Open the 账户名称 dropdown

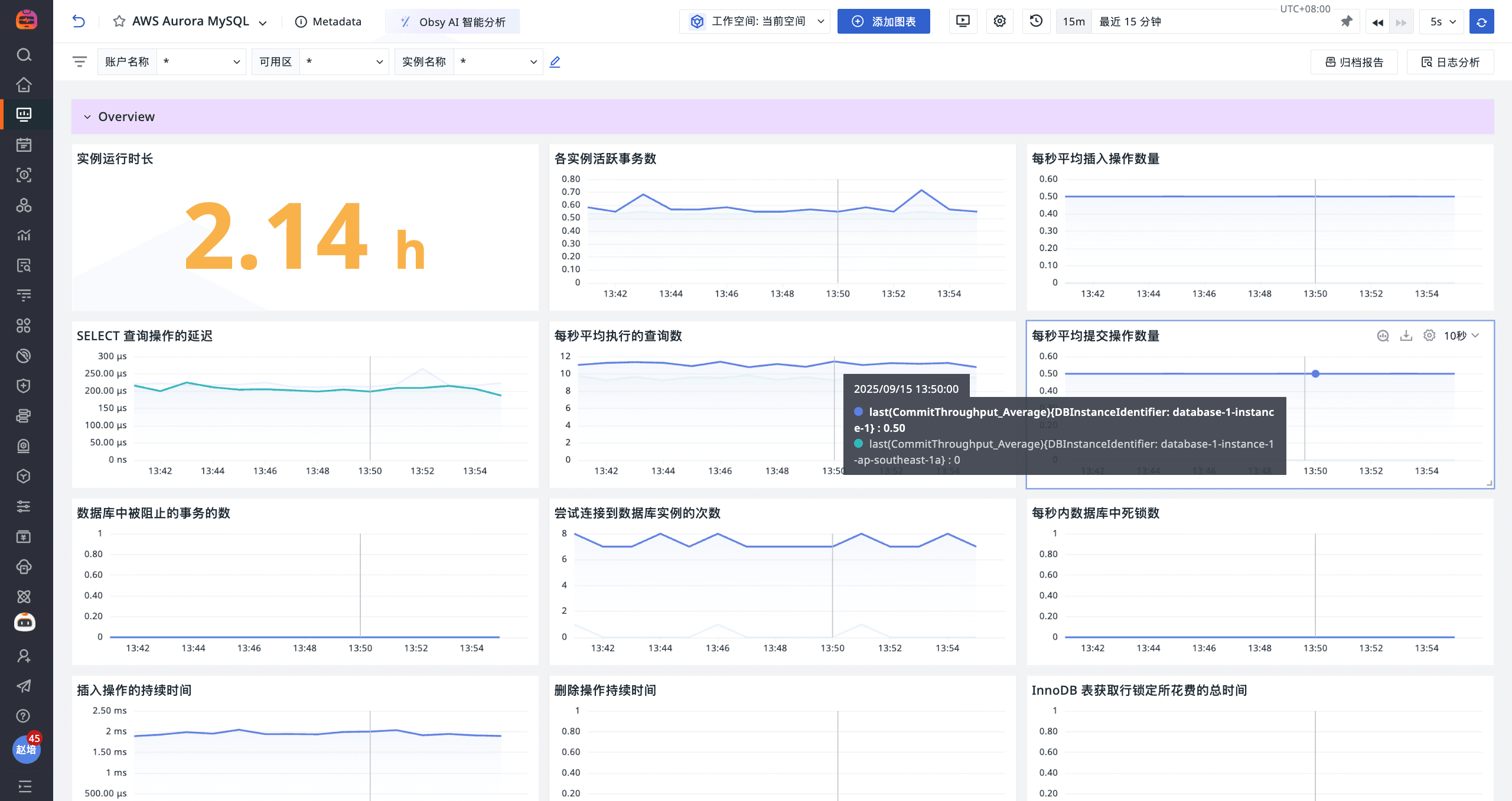coord(201,62)
